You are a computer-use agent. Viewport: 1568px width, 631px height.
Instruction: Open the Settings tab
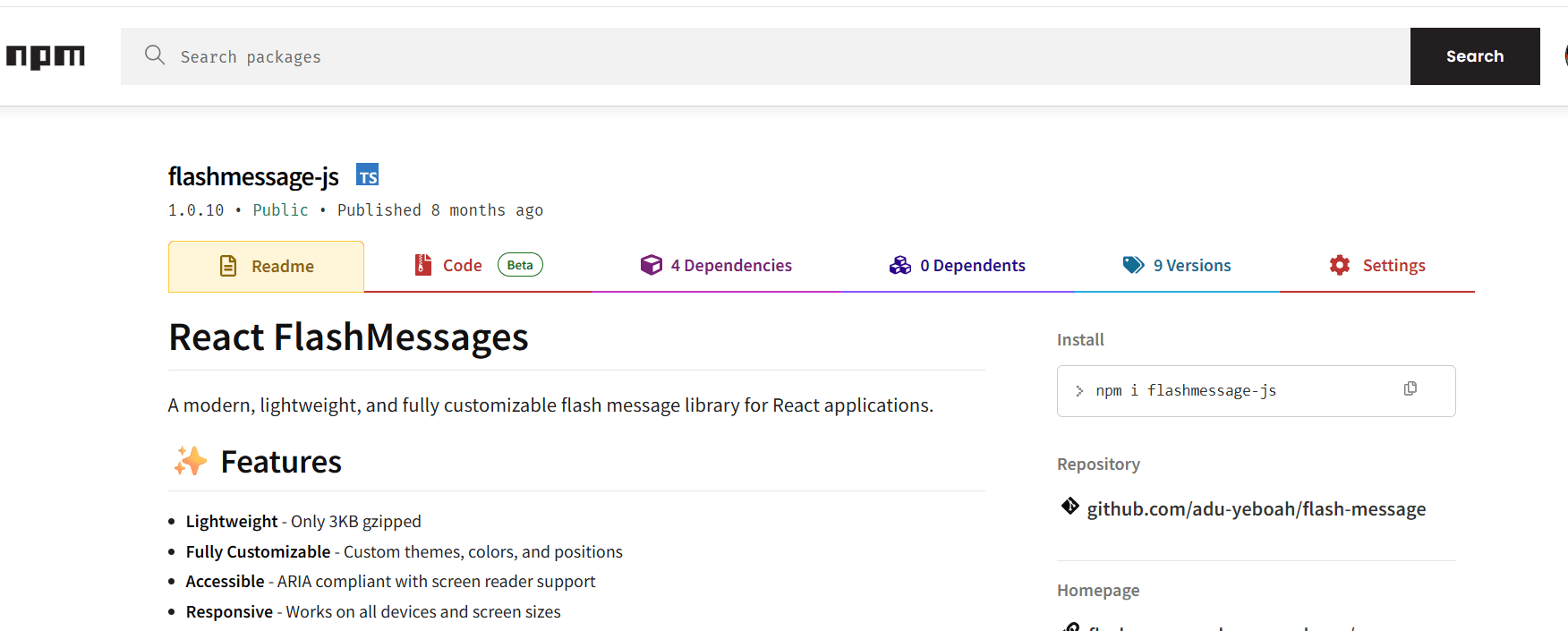[1377, 265]
